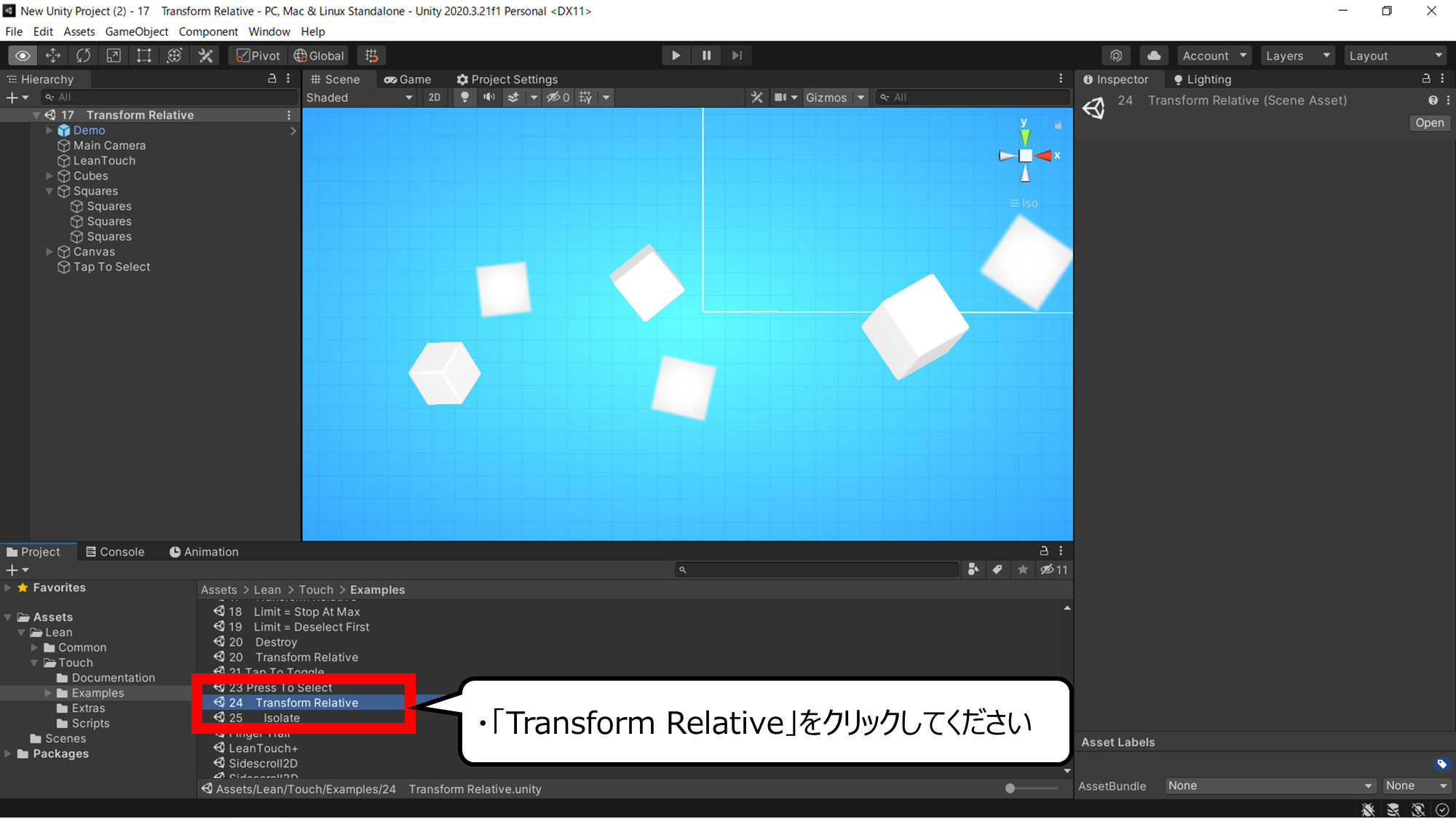Open Unity Collab history icon
The width and height of the screenshot is (1456, 819).
tap(1116, 55)
